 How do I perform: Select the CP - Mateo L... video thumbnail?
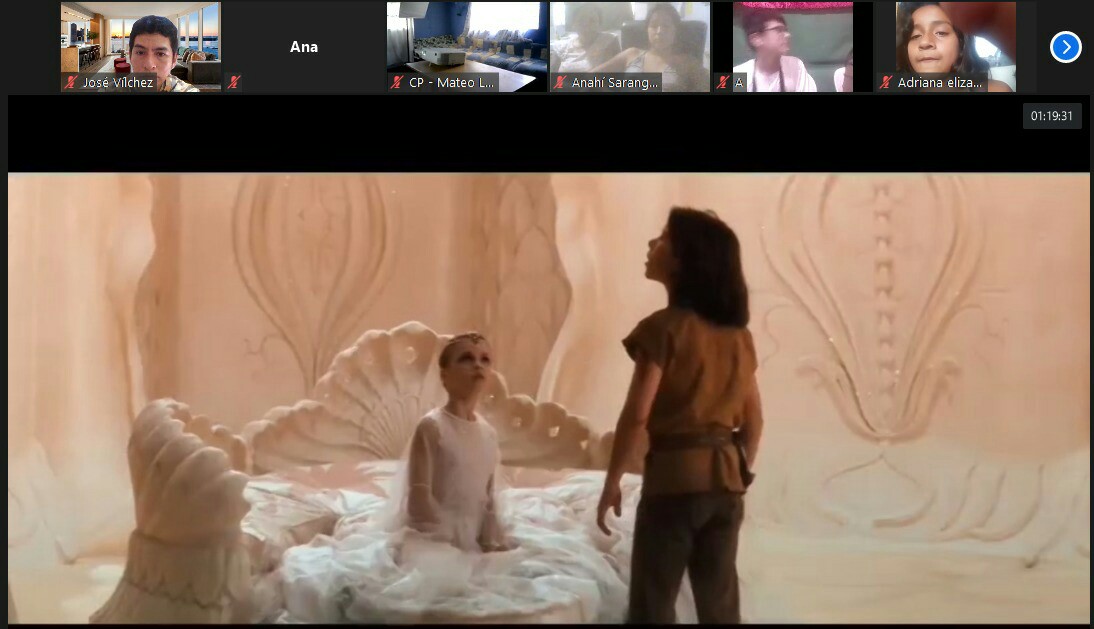(467, 47)
